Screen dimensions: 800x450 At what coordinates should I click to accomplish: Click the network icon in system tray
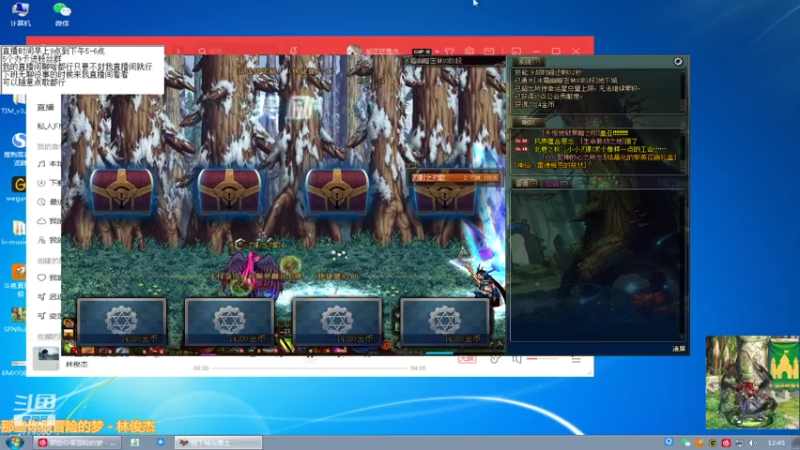tap(739, 443)
